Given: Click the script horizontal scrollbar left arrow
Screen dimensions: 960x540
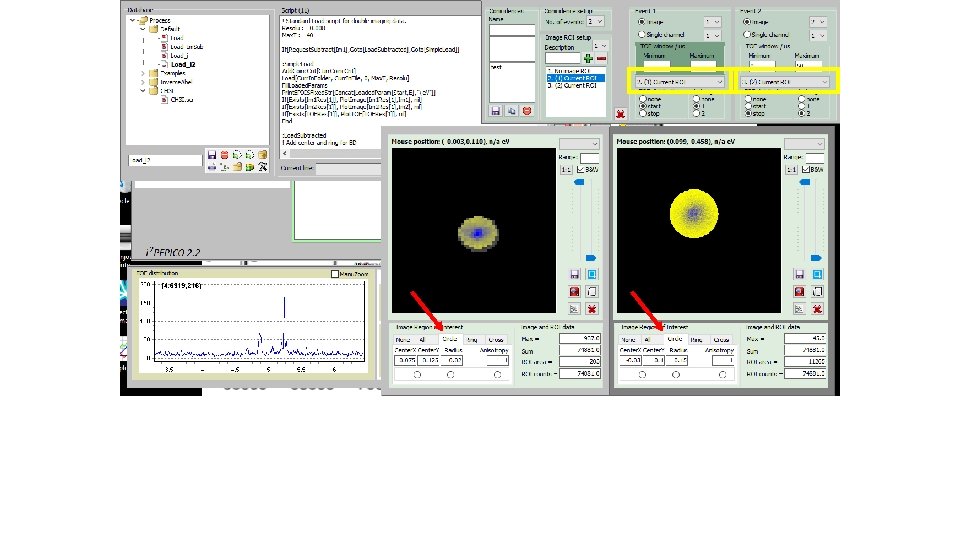Looking at the screenshot, I should pyautogui.click(x=284, y=153).
